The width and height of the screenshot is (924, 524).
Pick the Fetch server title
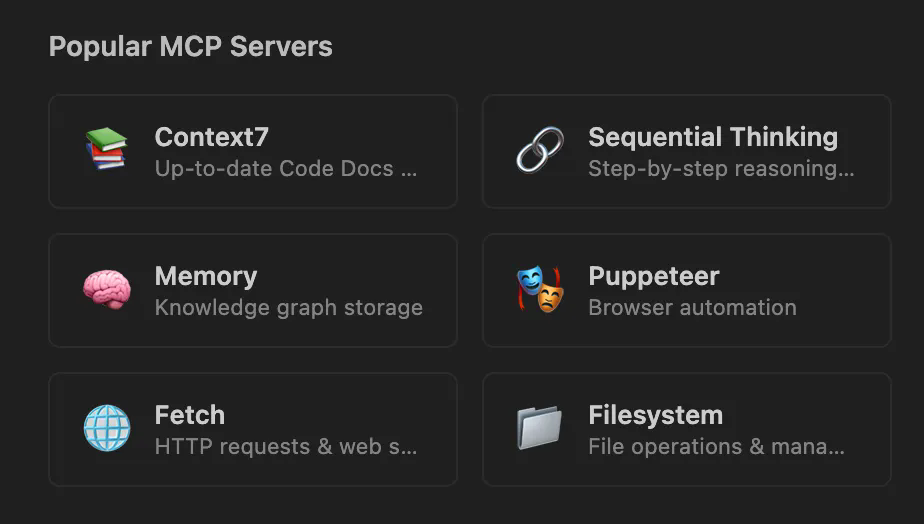190,415
